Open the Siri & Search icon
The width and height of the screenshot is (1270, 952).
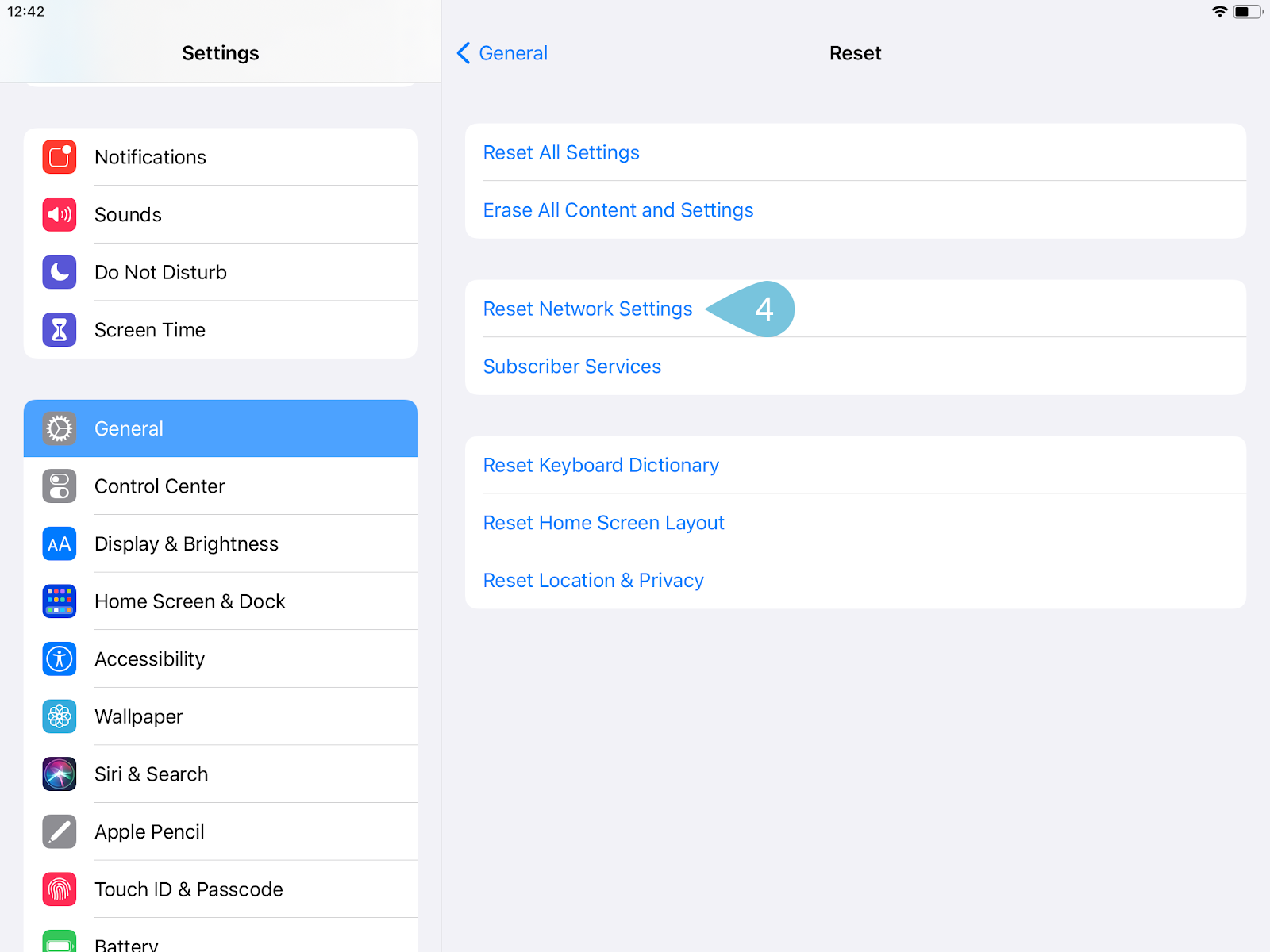[x=60, y=774]
